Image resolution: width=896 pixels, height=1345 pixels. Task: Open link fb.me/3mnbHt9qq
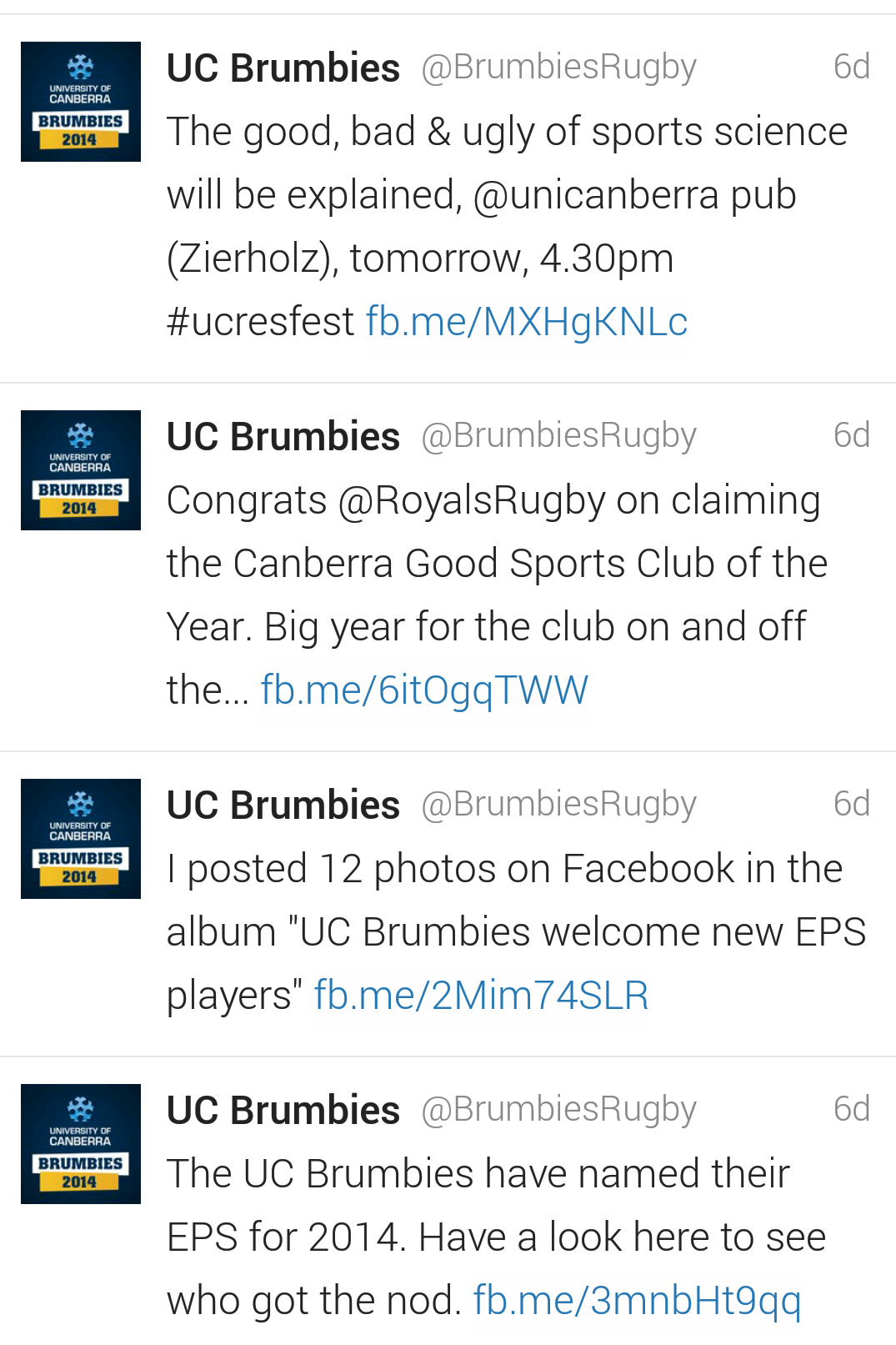[x=637, y=1301]
